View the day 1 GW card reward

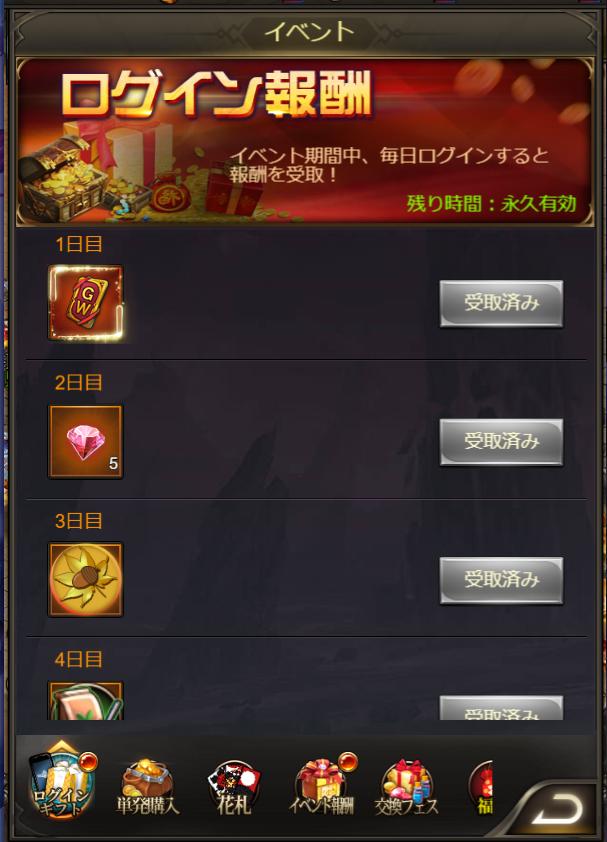[x=86, y=303]
